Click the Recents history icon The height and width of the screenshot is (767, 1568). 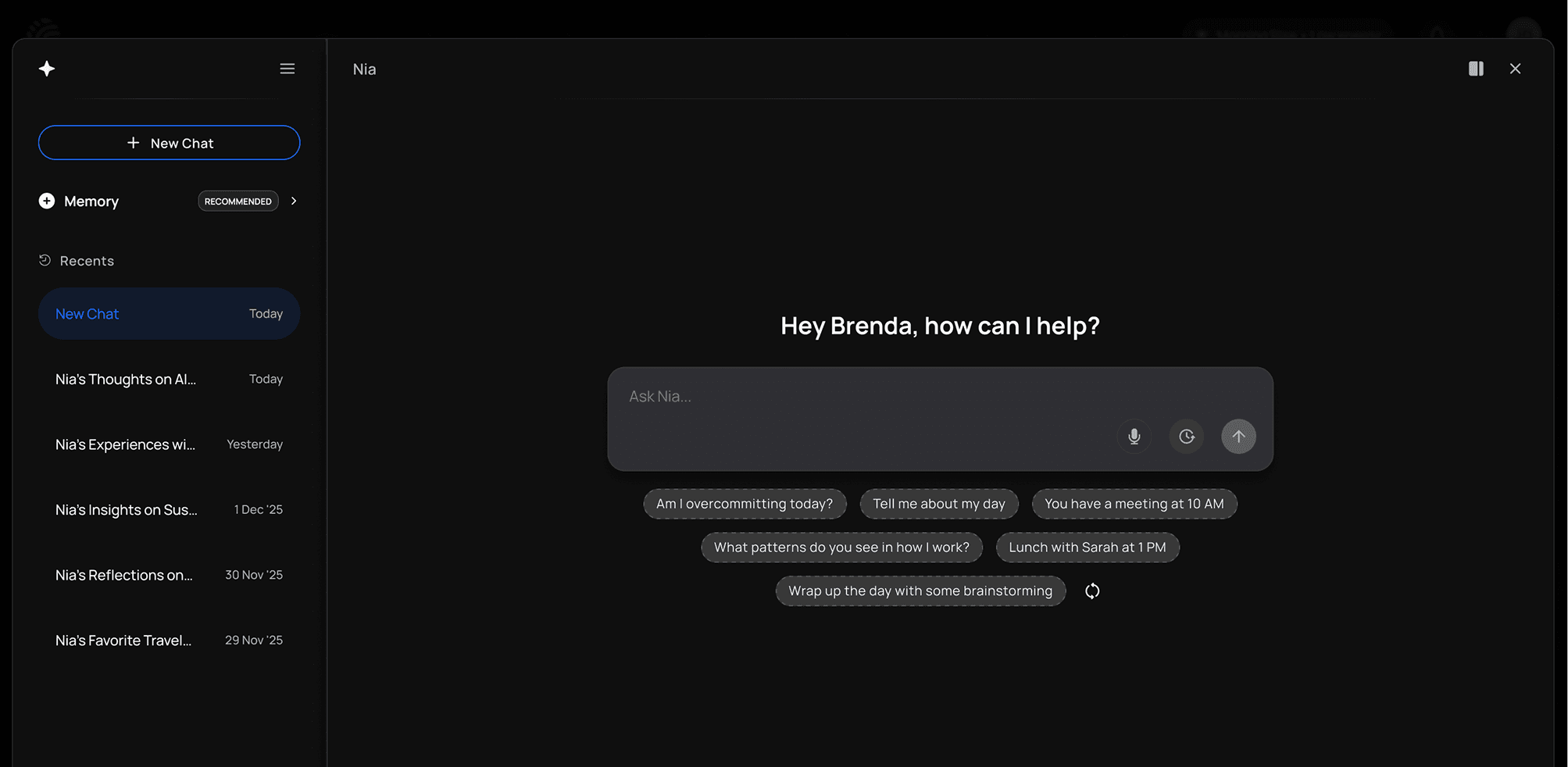[45, 260]
